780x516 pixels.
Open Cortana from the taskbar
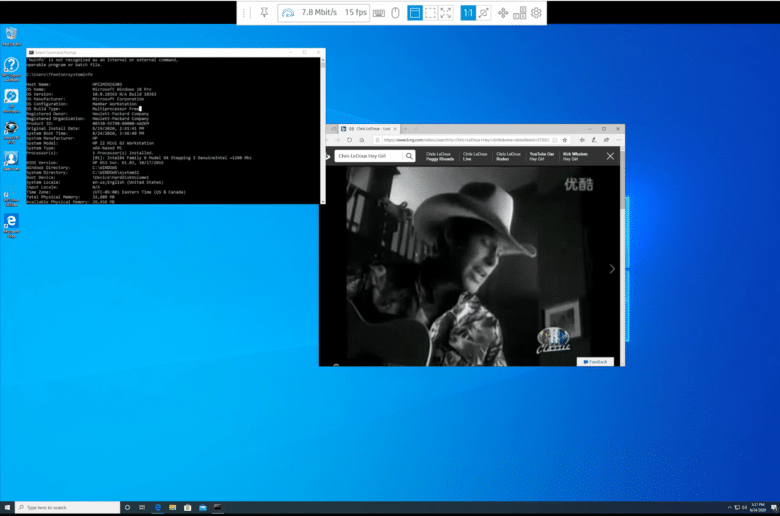pyautogui.click(x=127, y=508)
